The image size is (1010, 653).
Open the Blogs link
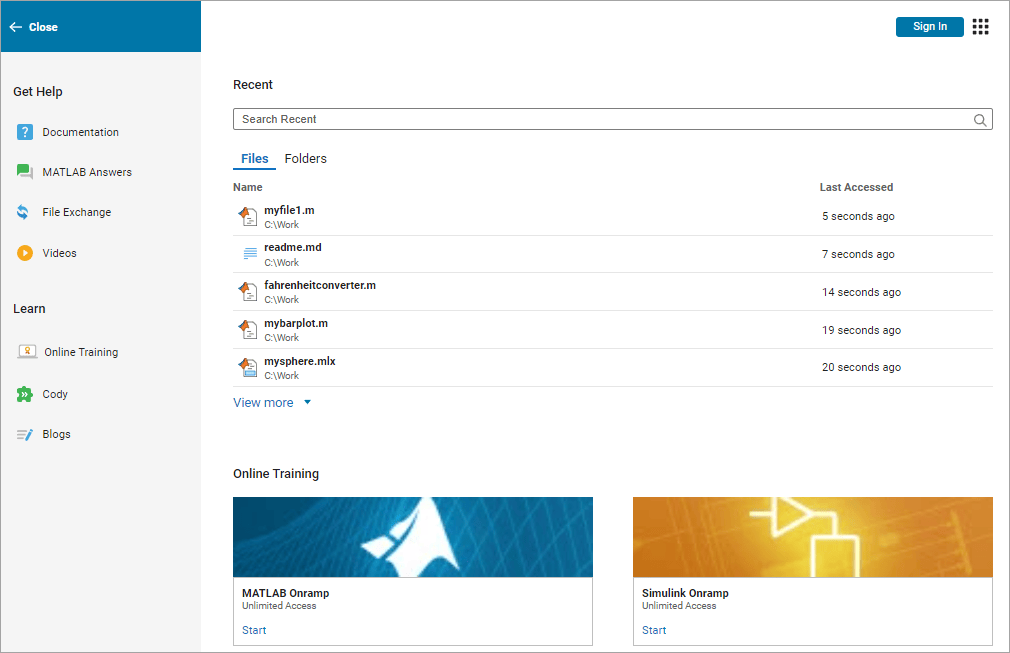coord(57,434)
